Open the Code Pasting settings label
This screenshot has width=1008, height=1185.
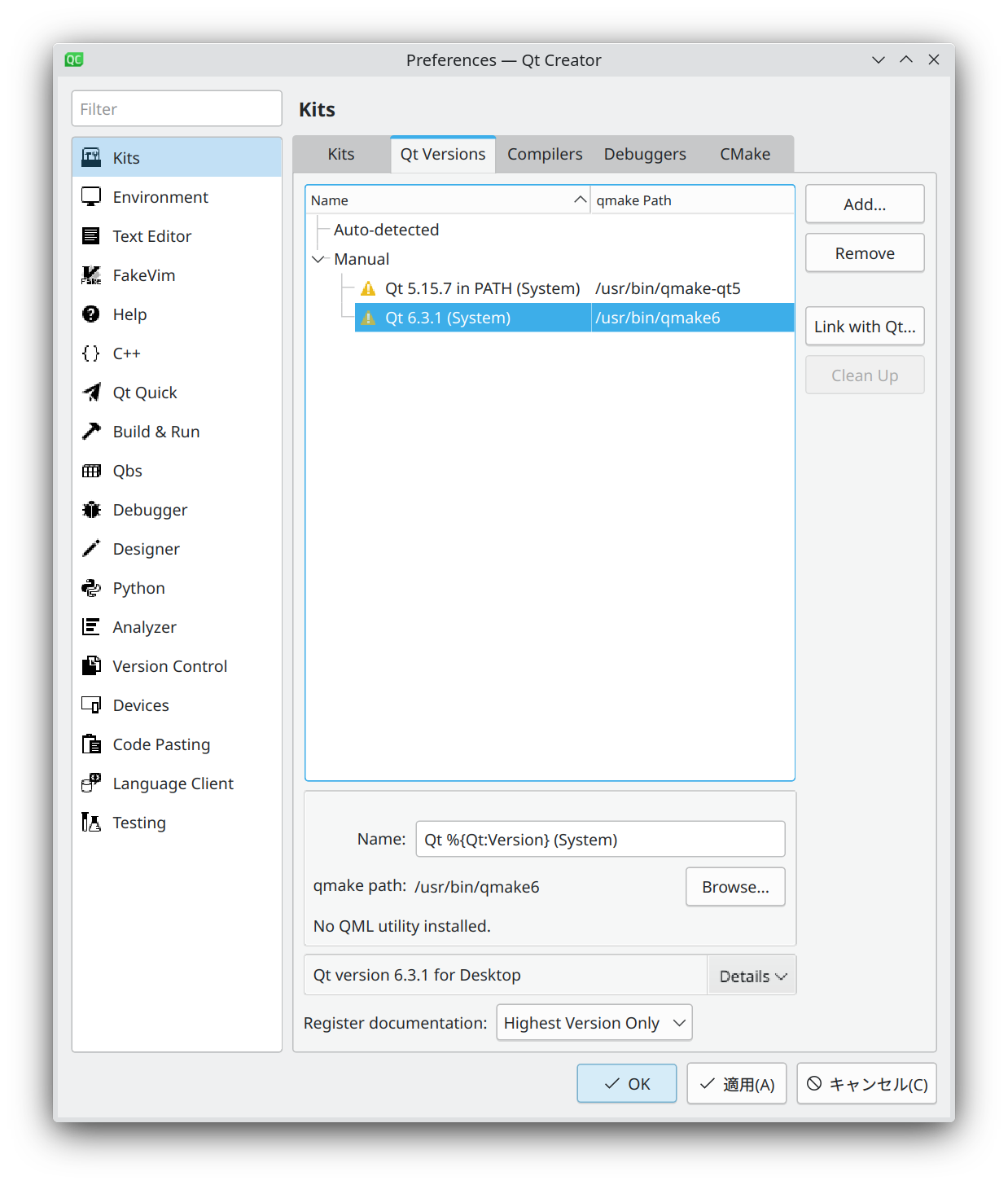pos(161,744)
